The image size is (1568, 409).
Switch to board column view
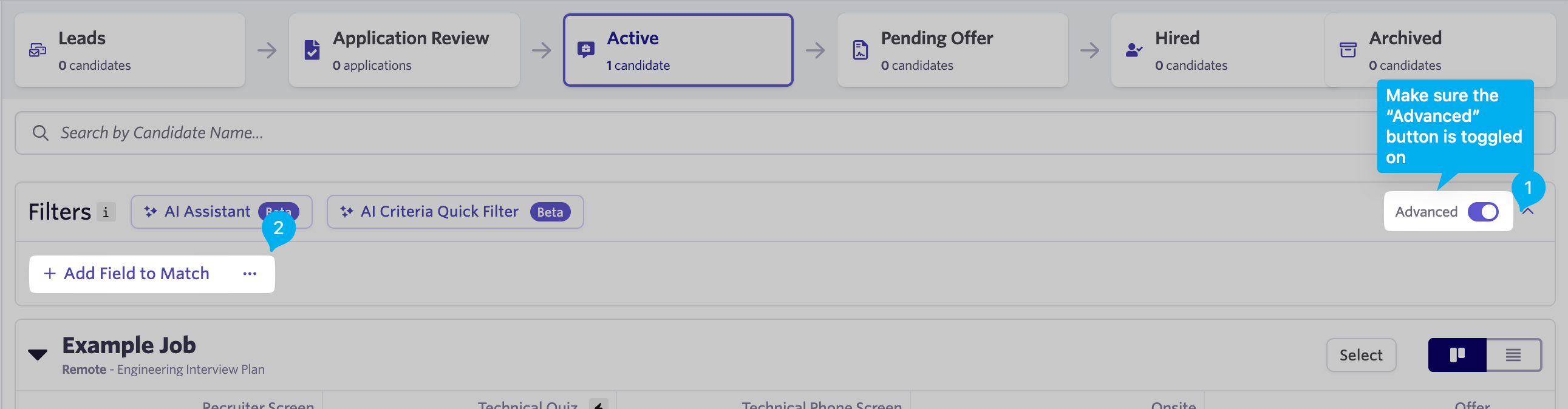[x=1457, y=355]
